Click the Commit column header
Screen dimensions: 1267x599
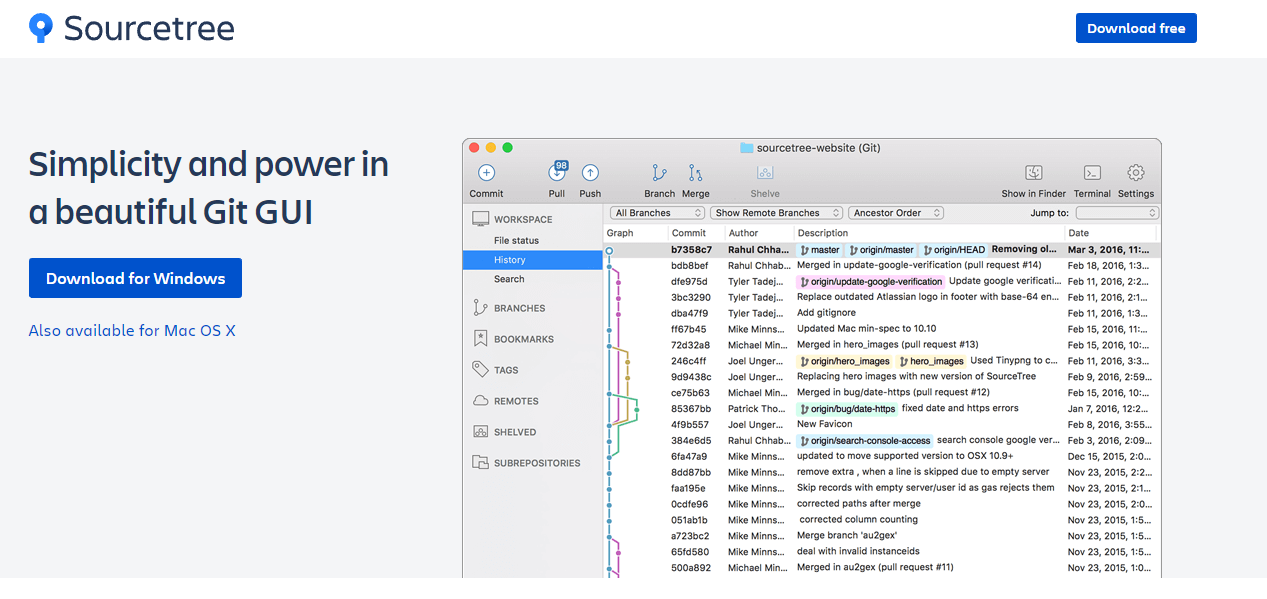[x=695, y=233]
